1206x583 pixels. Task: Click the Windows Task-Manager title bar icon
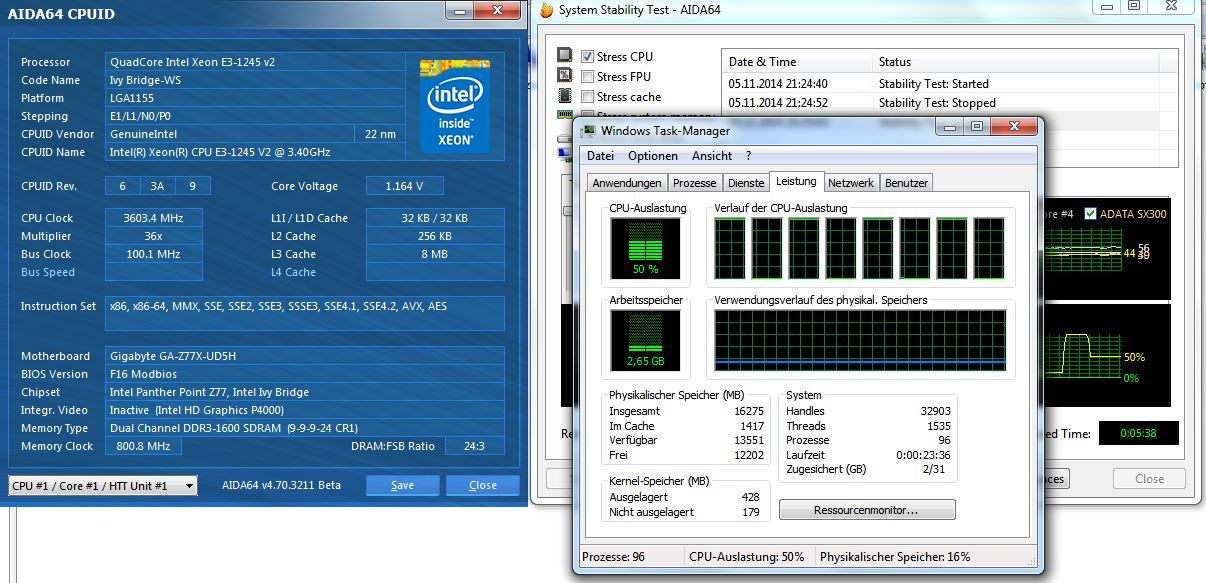tap(589, 131)
